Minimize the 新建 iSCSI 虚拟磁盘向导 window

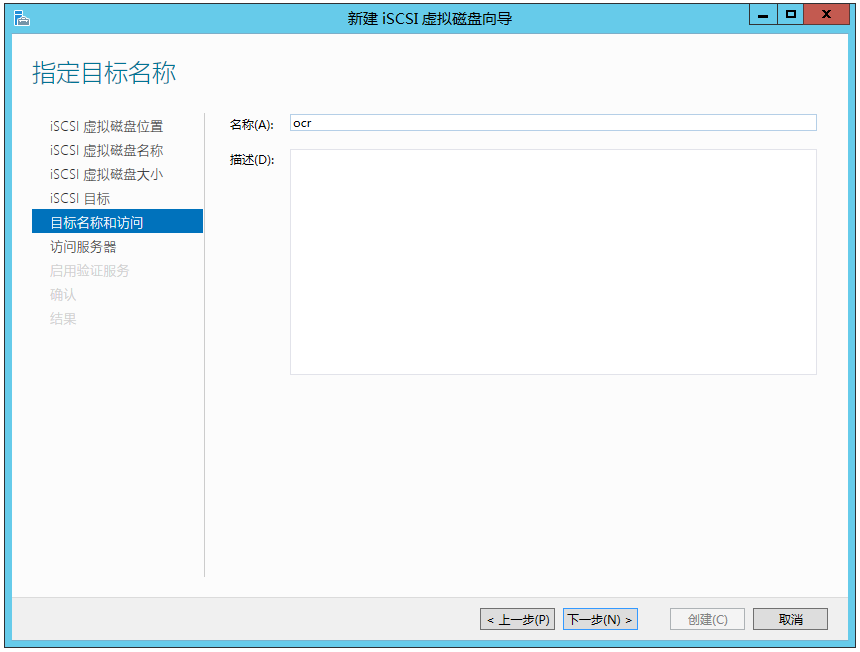pyautogui.click(x=763, y=15)
